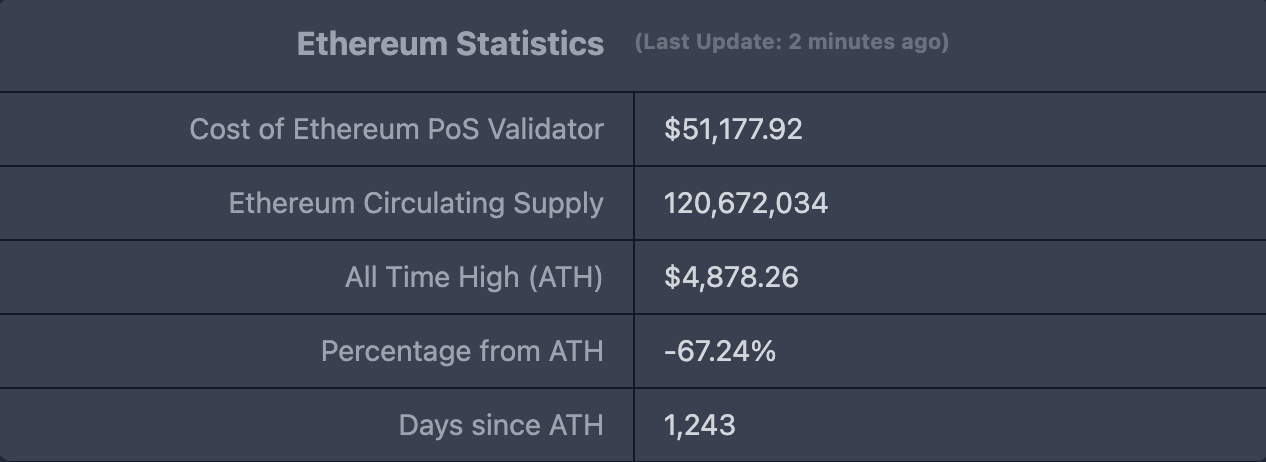This screenshot has height=462, width=1266.
Task: Select the Ethereum Circulating Supply label
Action: point(416,203)
